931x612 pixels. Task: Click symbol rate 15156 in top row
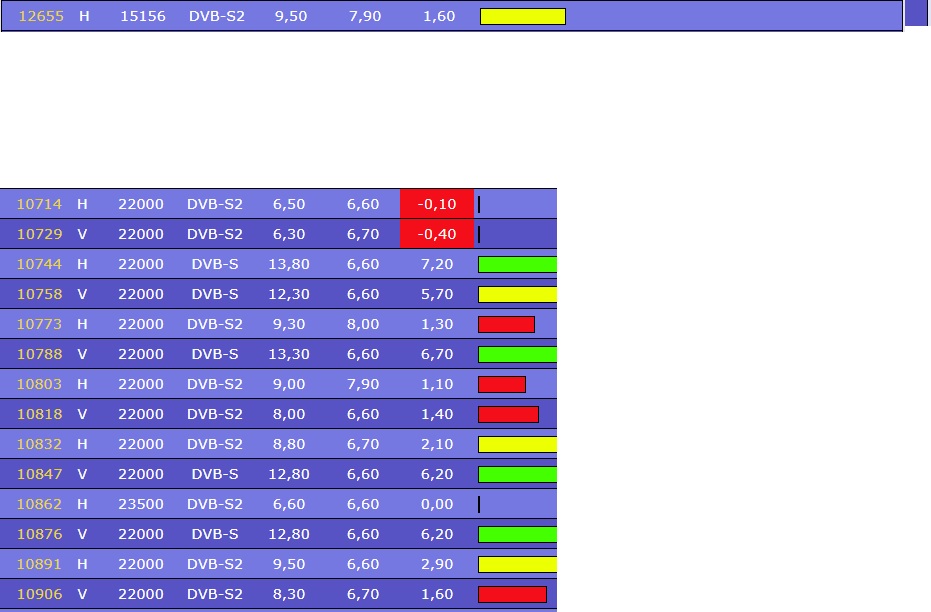tap(142, 16)
